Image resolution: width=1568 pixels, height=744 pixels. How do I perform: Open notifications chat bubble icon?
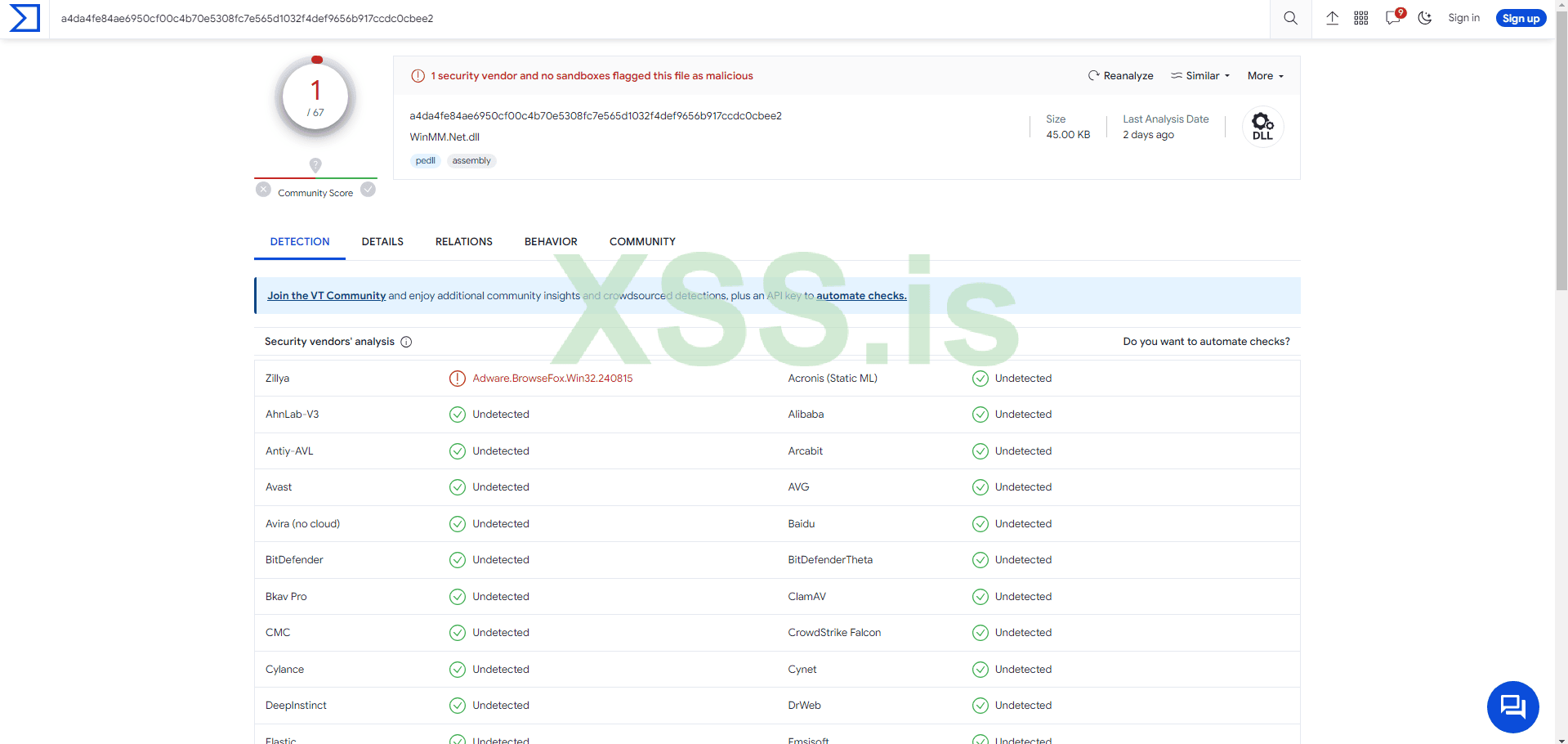click(1394, 17)
